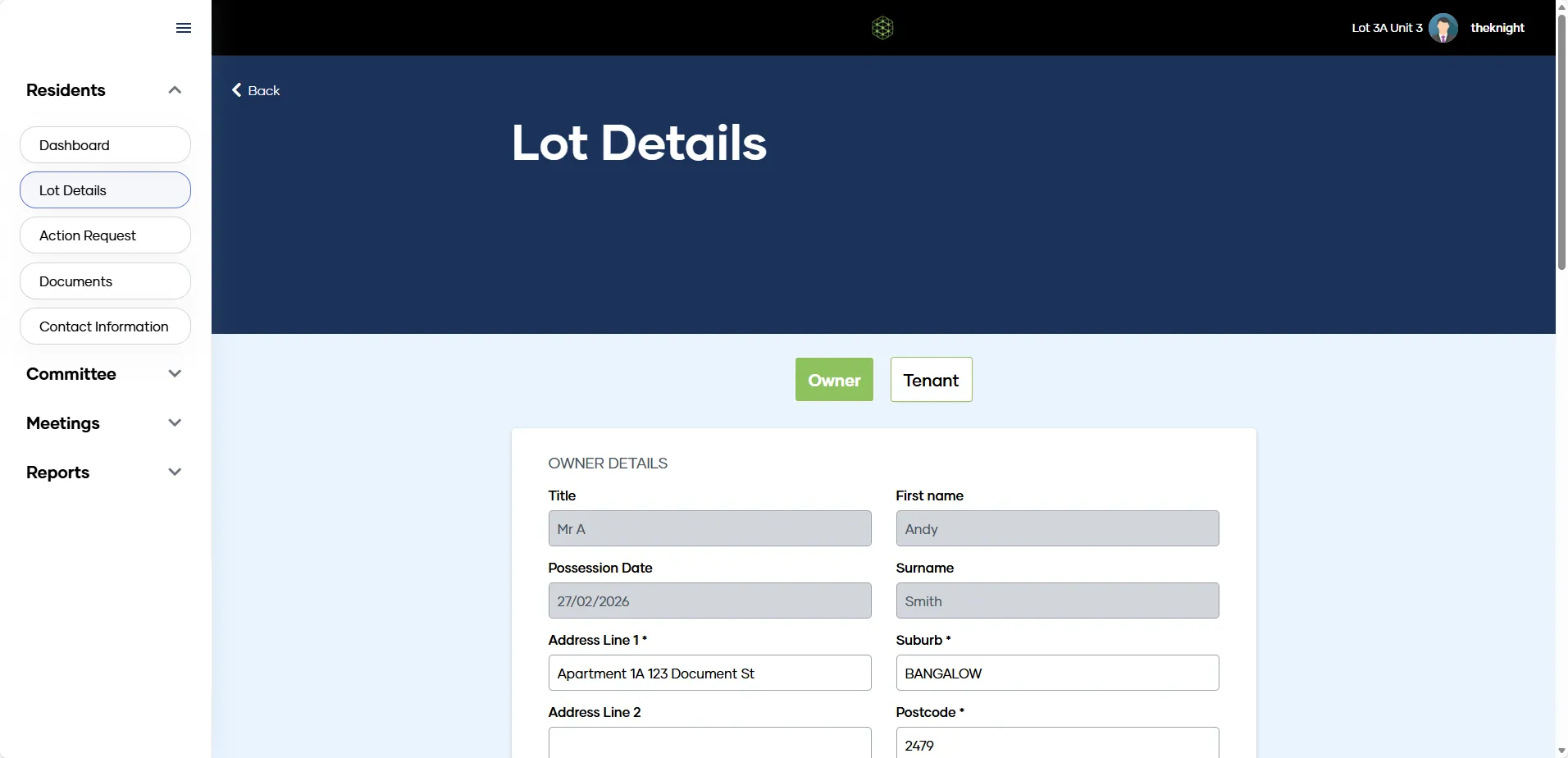
Task: Edit Address Line 1 field
Action: click(709, 673)
